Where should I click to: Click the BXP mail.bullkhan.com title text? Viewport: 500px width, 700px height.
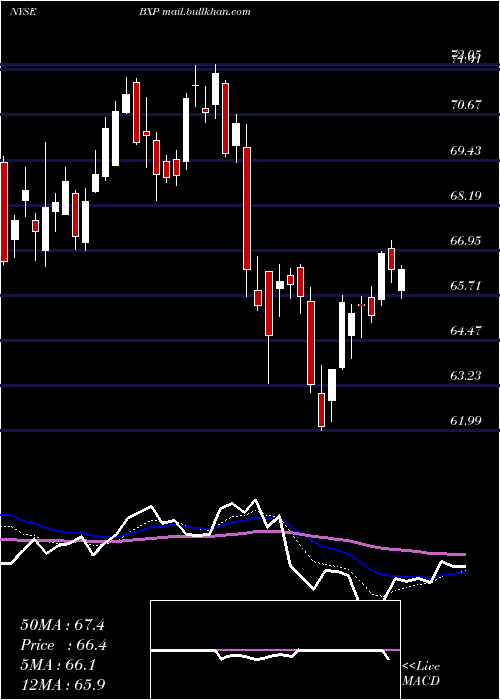pos(194,12)
